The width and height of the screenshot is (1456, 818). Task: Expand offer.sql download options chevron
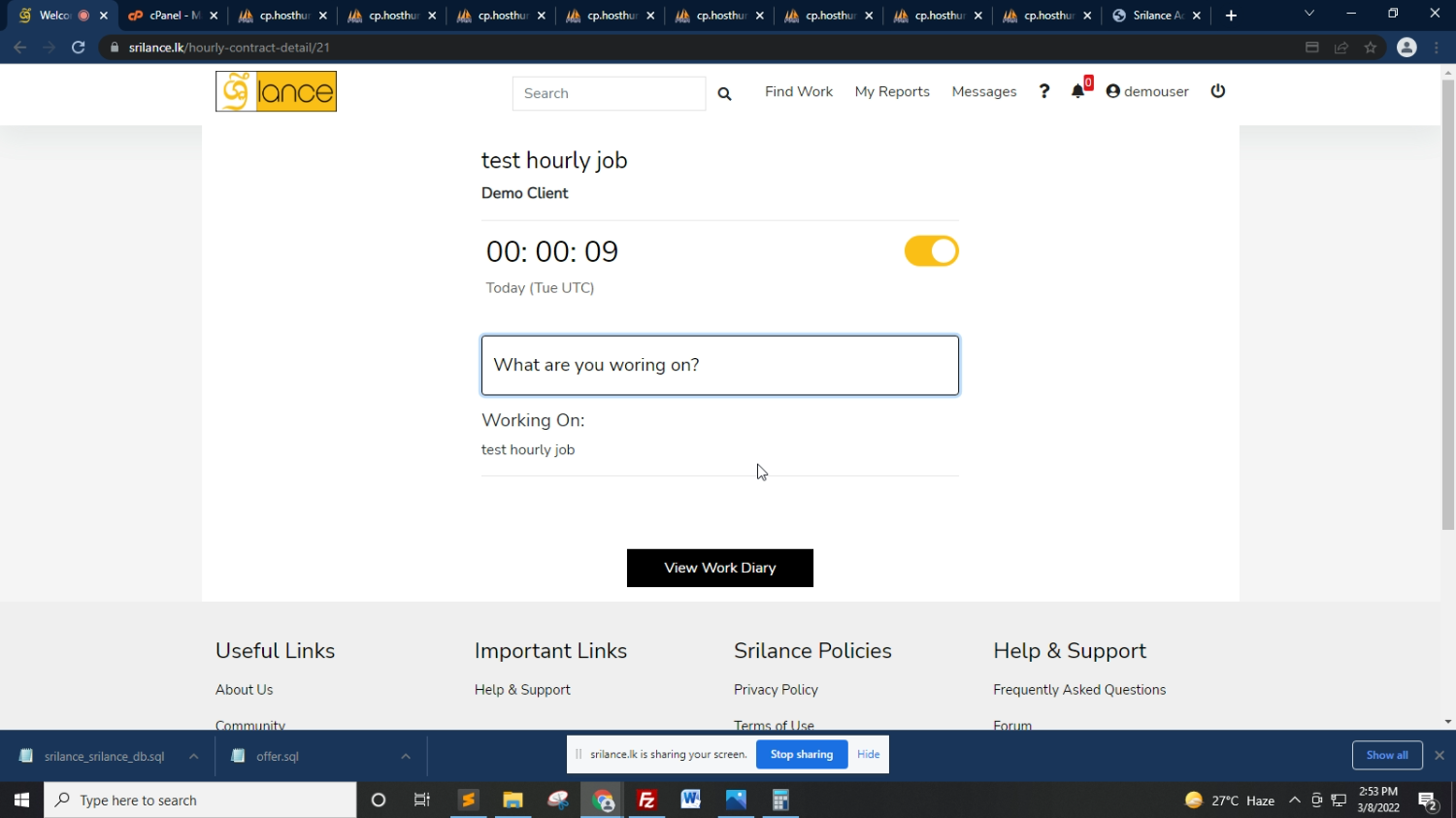click(x=406, y=757)
